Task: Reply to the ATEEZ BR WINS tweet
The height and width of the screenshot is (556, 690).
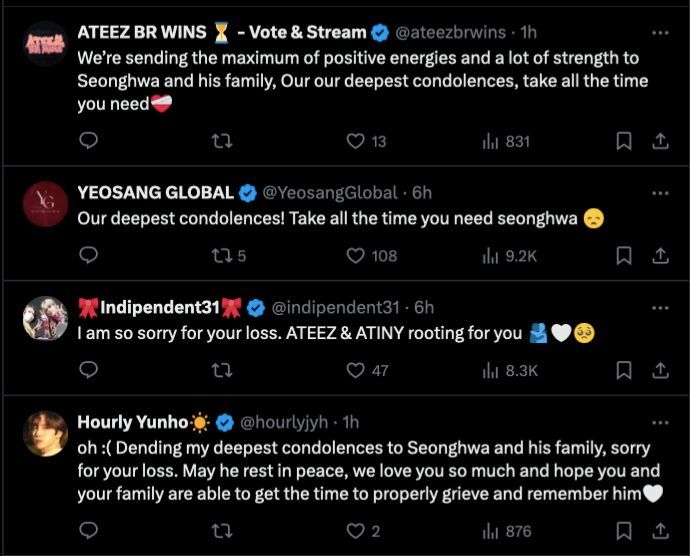Action: coord(88,142)
